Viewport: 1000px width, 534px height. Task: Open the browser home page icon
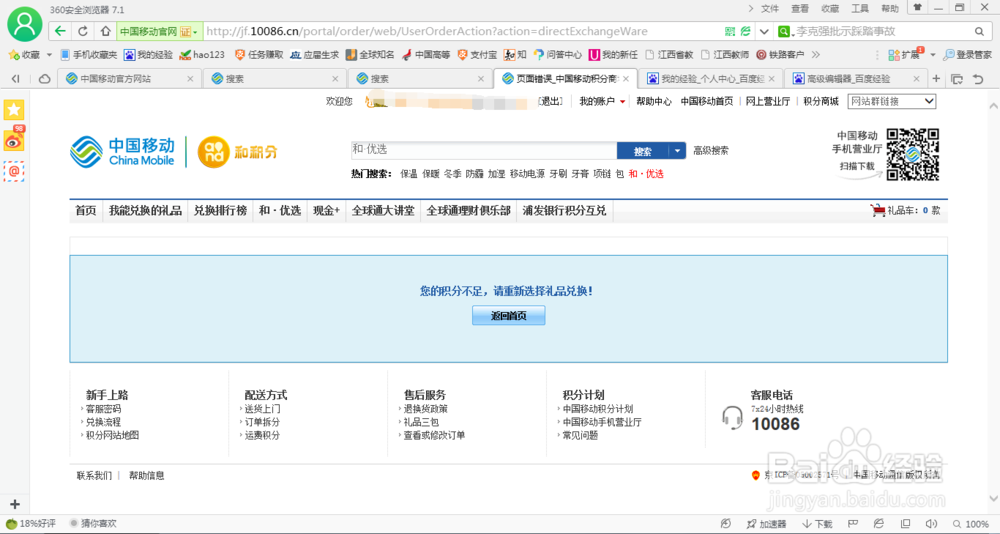click(105, 31)
